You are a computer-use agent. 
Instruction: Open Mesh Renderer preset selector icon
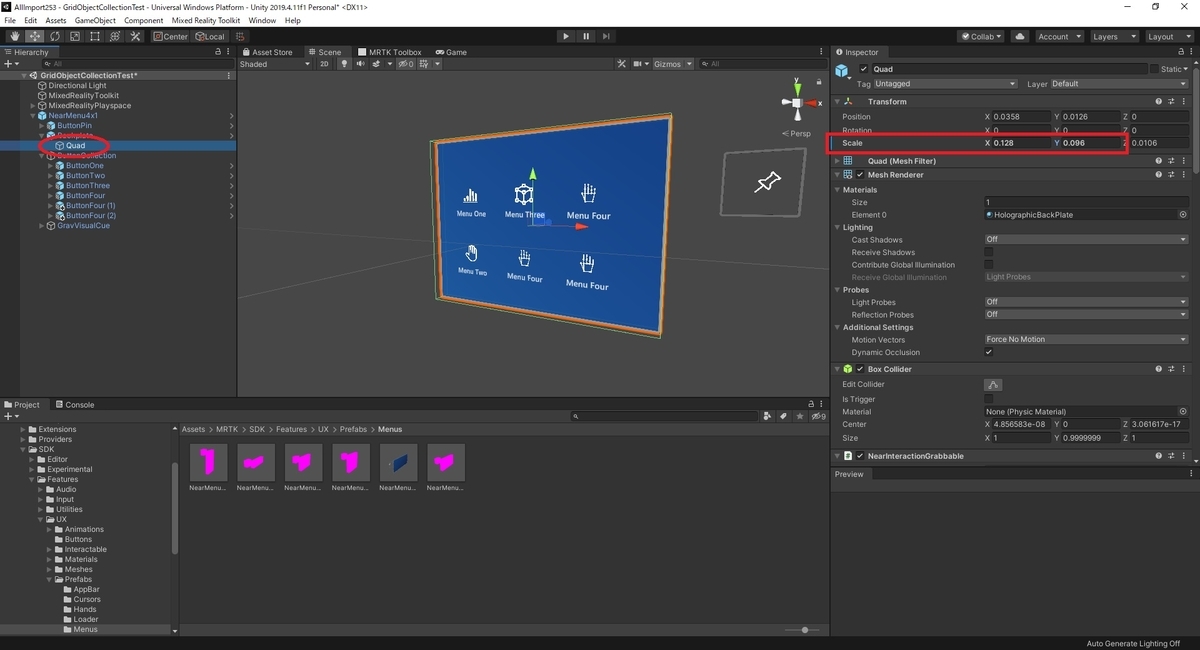click(1171, 174)
